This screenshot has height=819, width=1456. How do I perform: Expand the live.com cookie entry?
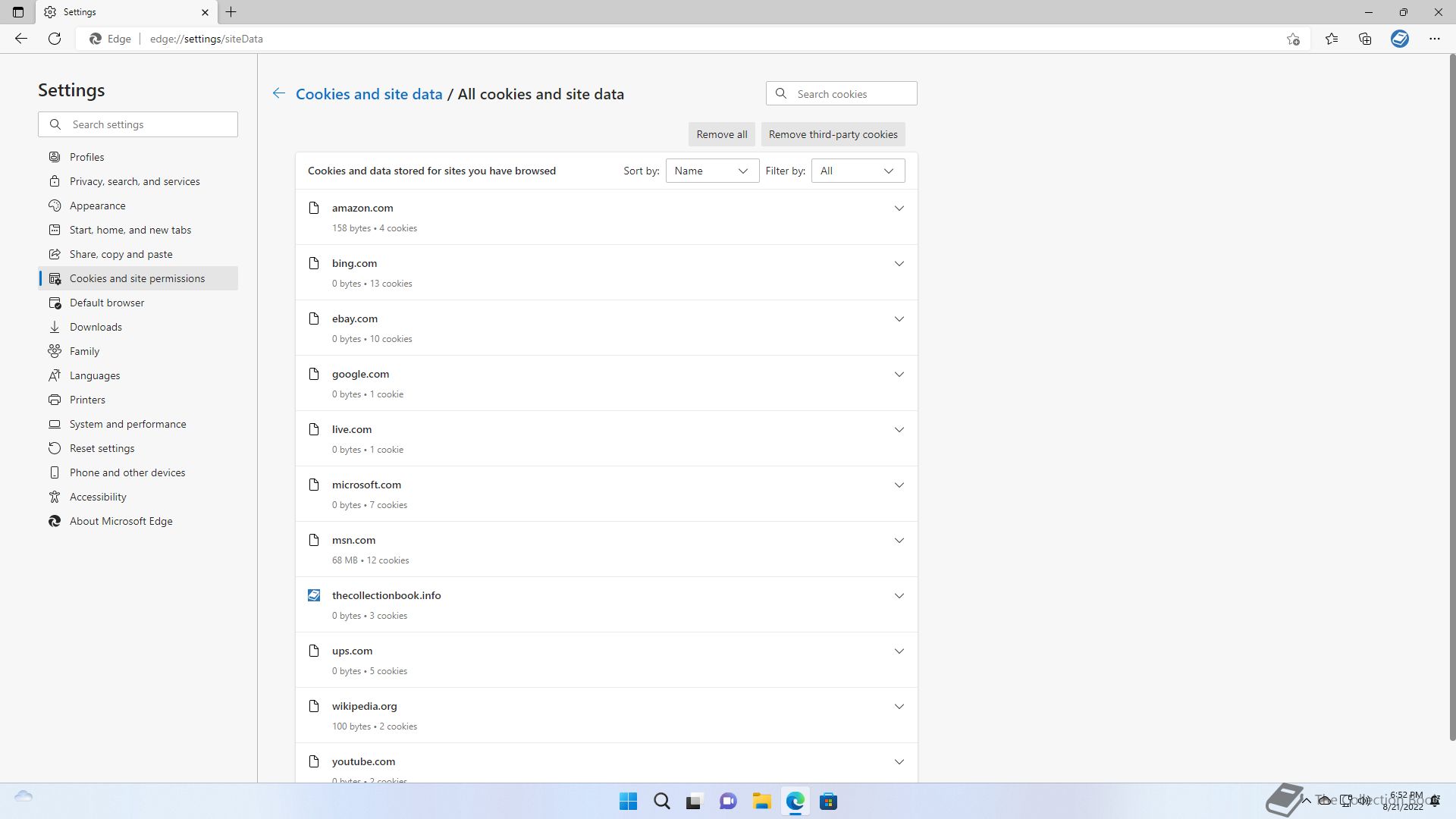tap(899, 430)
